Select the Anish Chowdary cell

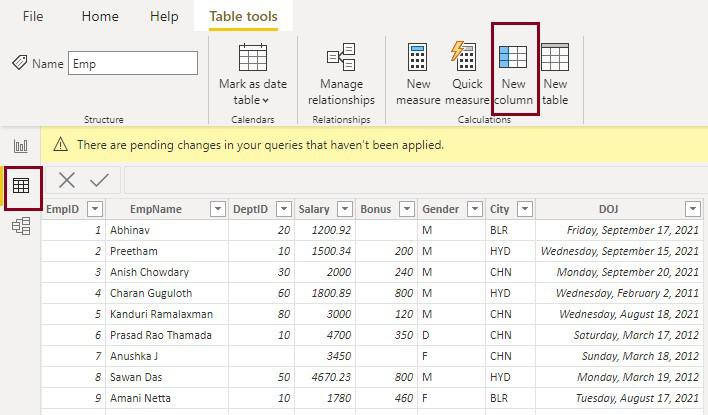[167, 272]
